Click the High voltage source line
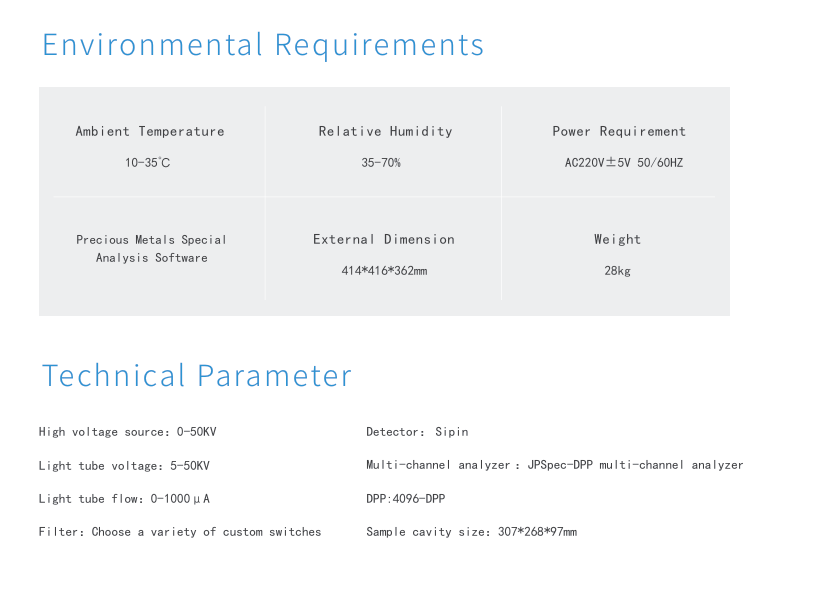This screenshot has height=592, width=827. point(128,432)
